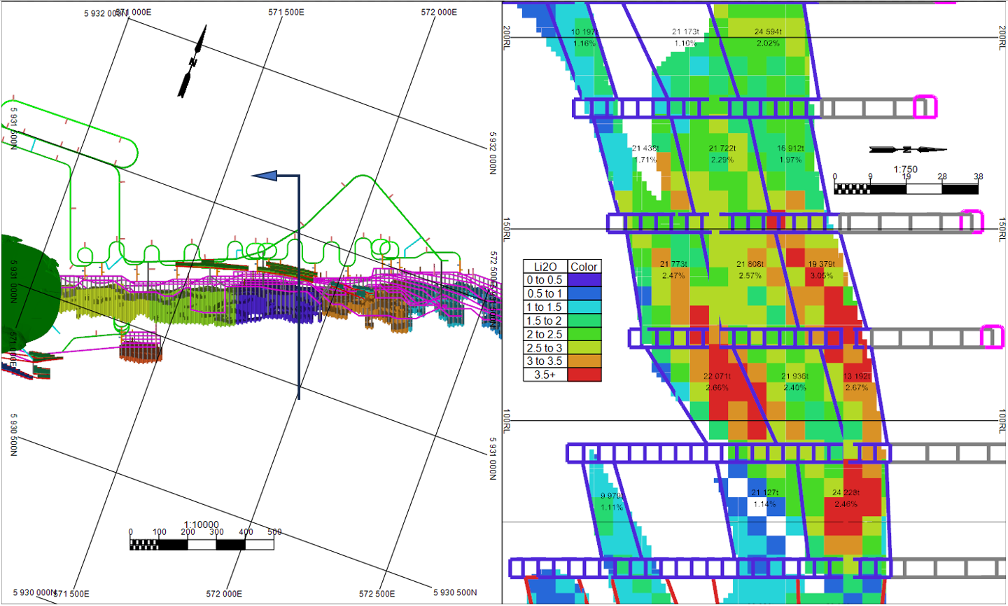Click the legend's Color column header
This screenshot has width=1008, height=606.
click(x=583, y=266)
